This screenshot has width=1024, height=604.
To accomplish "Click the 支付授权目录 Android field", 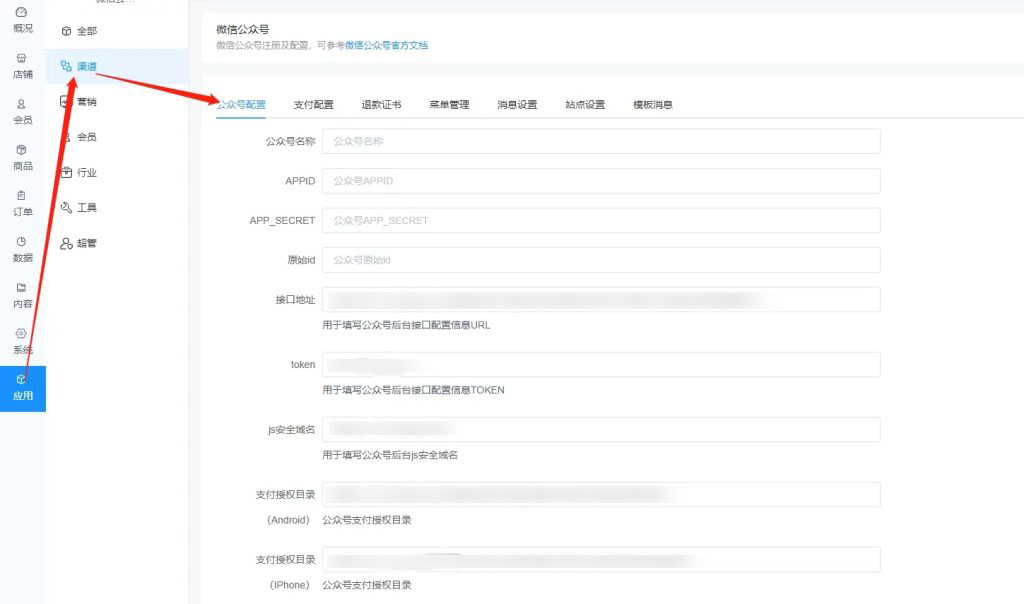I will point(601,494).
